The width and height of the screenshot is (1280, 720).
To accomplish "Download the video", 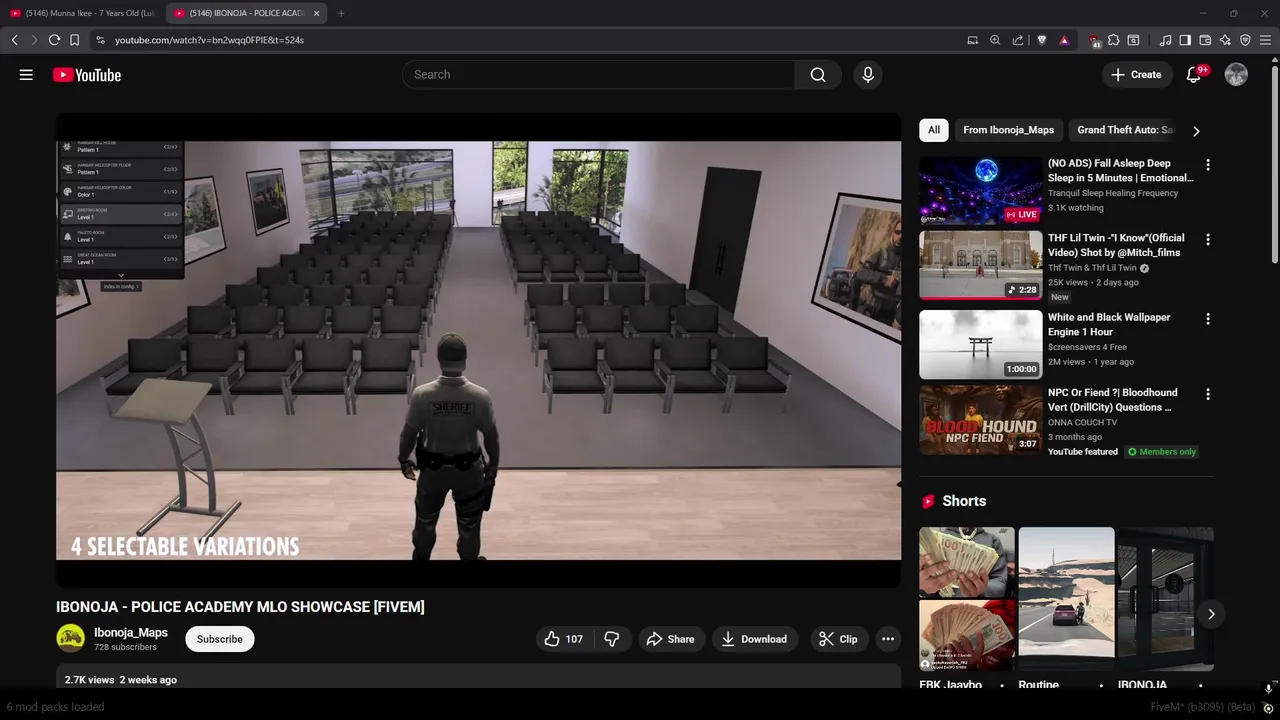I will pyautogui.click(x=755, y=639).
